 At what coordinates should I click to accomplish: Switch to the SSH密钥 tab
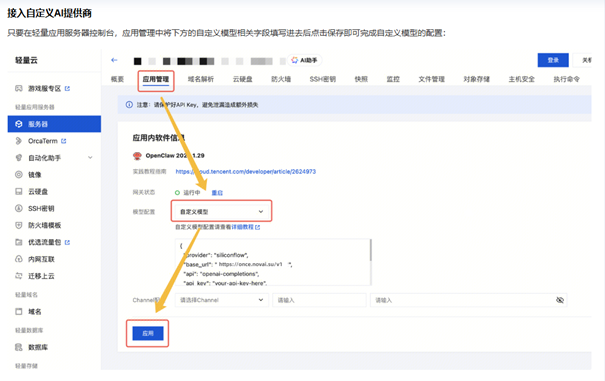(323, 79)
